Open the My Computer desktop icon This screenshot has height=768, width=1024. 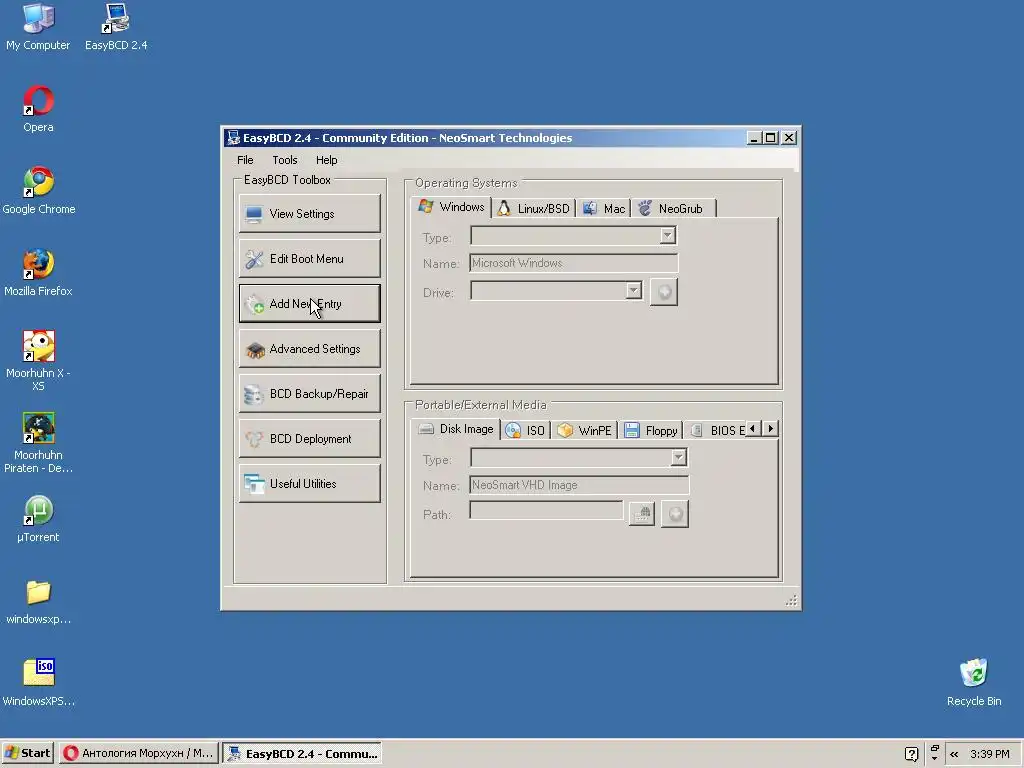[38, 26]
